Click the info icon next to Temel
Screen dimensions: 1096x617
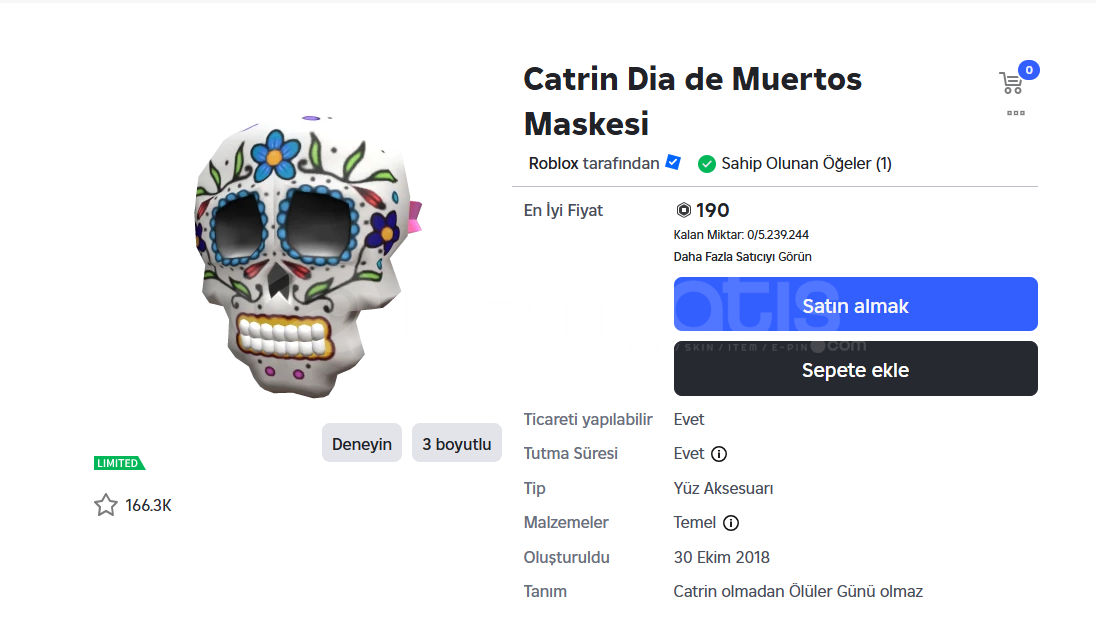pyautogui.click(x=731, y=523)
